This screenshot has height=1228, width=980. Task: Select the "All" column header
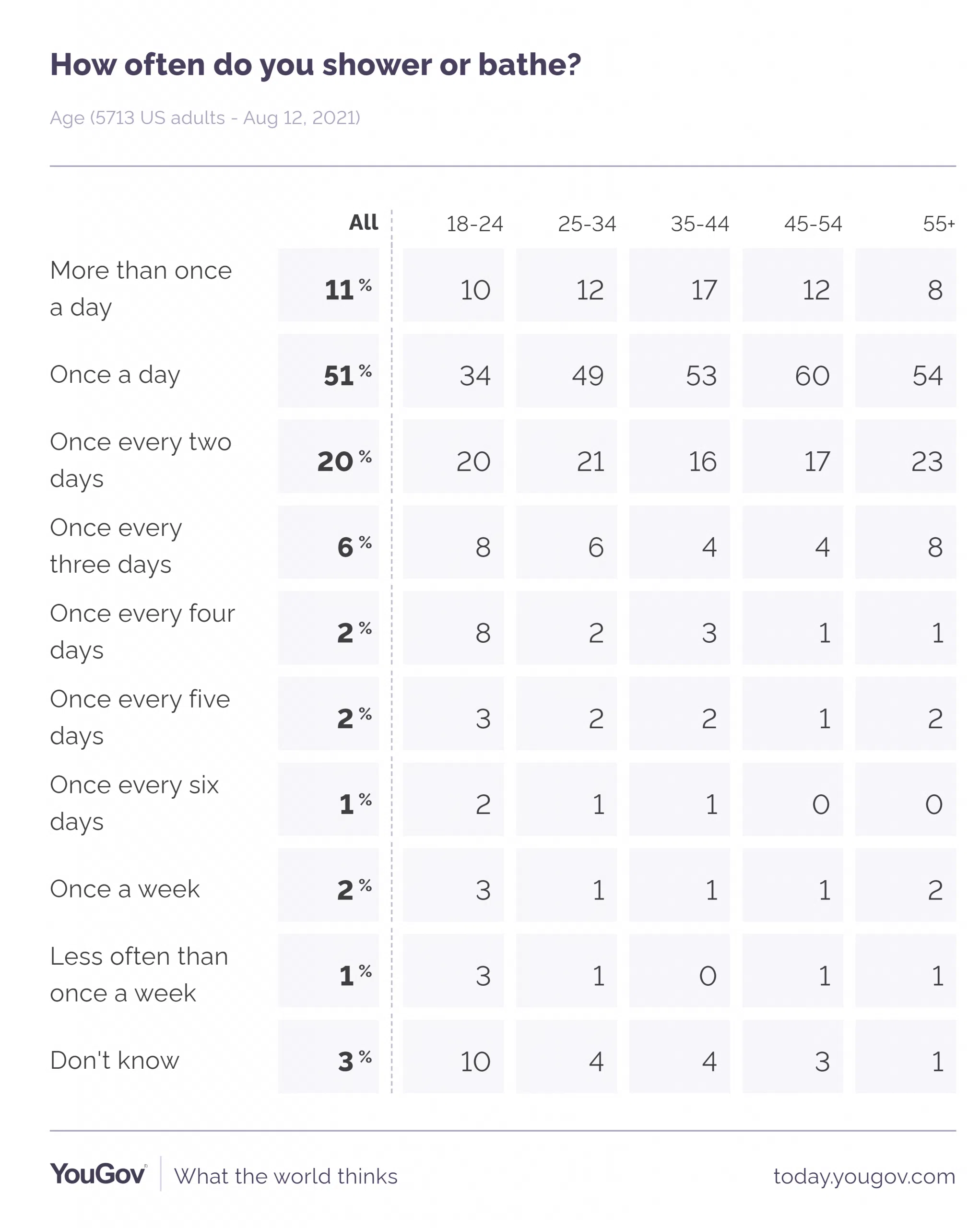(363, 222)
